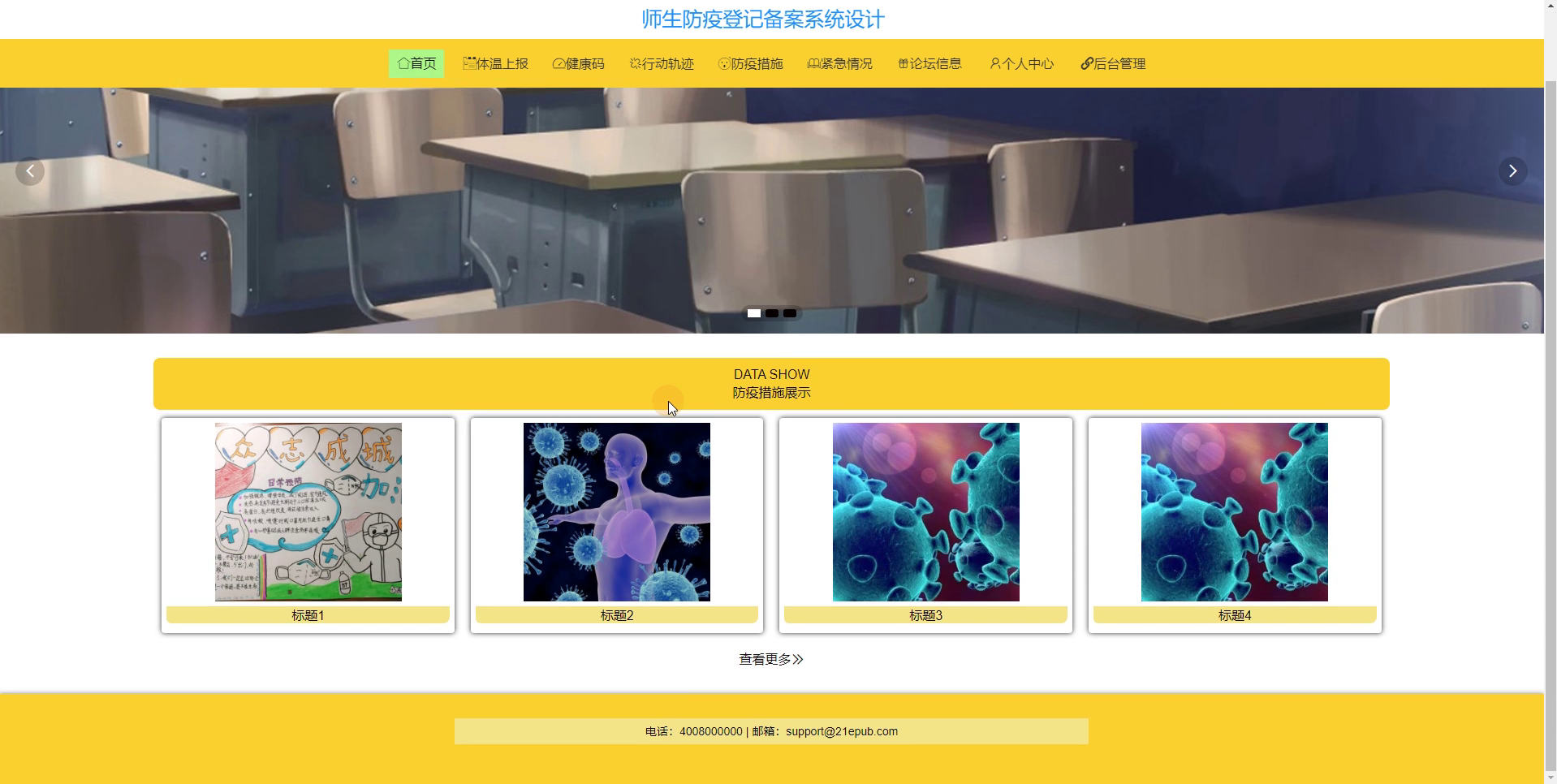This screenshot has width=1557, height=784.
Task: Select the first carousel indicator dot
Action: [x=754, y=313]
